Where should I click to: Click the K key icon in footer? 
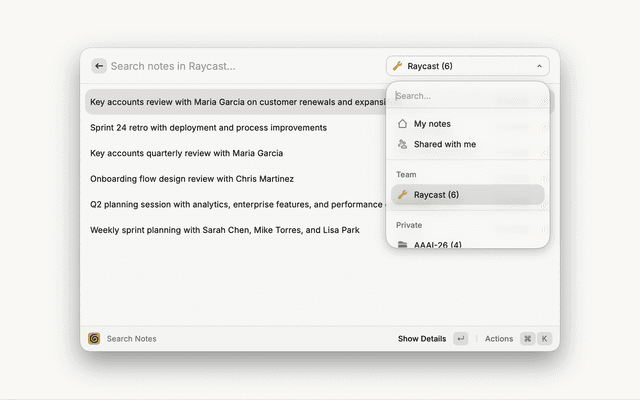(x=545, y=338)
